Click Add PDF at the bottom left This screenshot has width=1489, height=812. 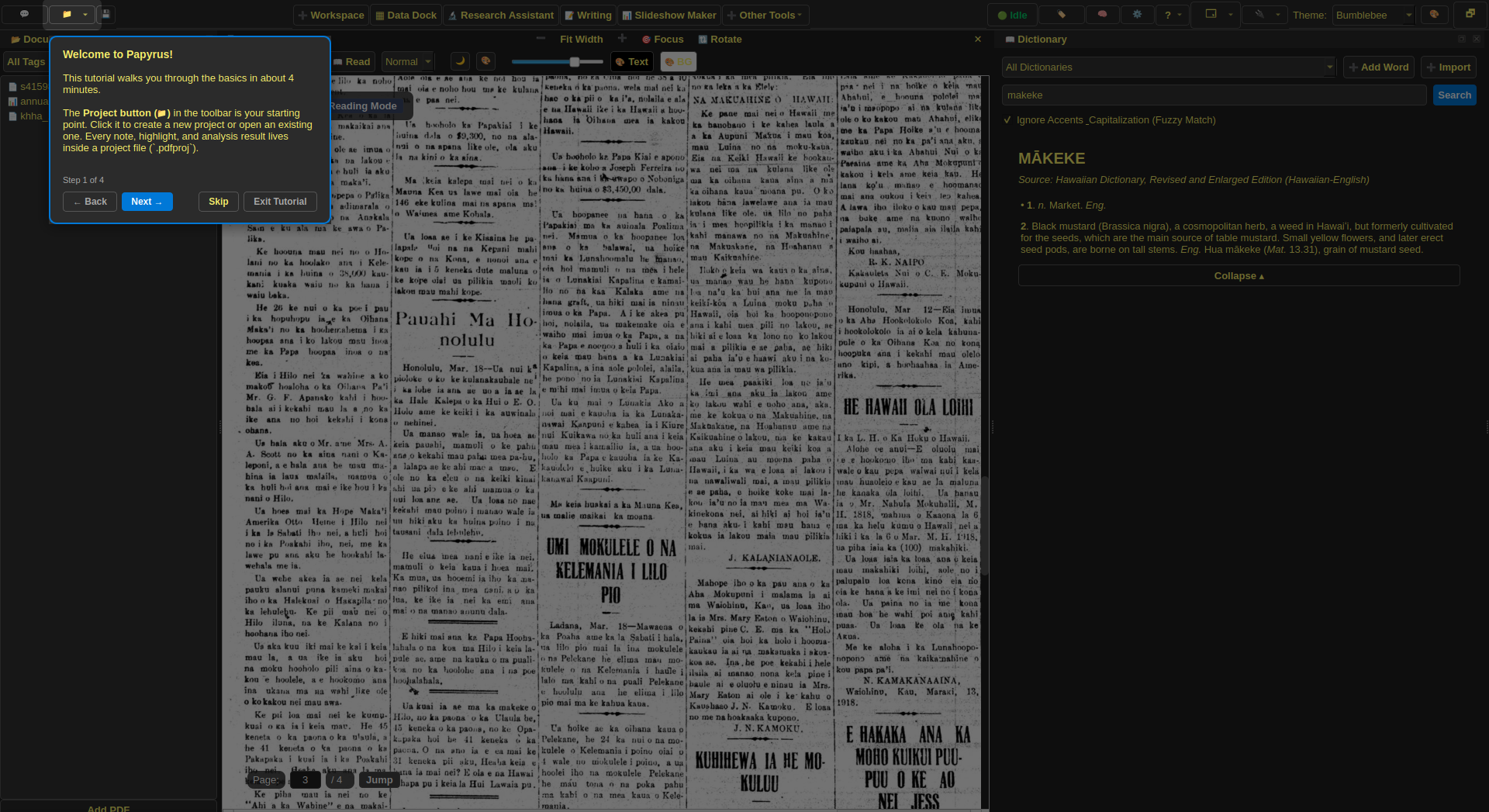(109, 807)
